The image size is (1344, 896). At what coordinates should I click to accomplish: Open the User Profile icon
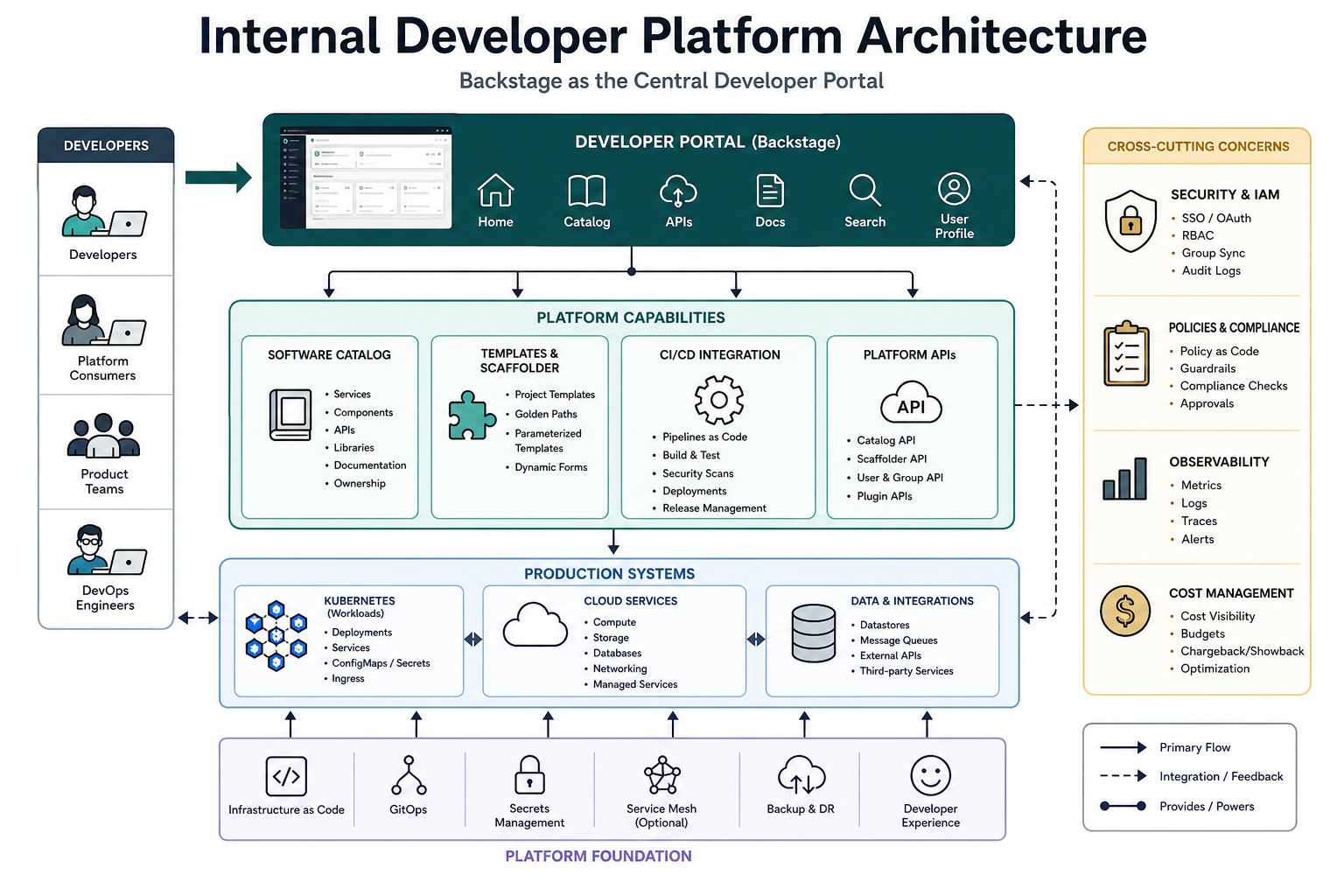coord(954,188)
